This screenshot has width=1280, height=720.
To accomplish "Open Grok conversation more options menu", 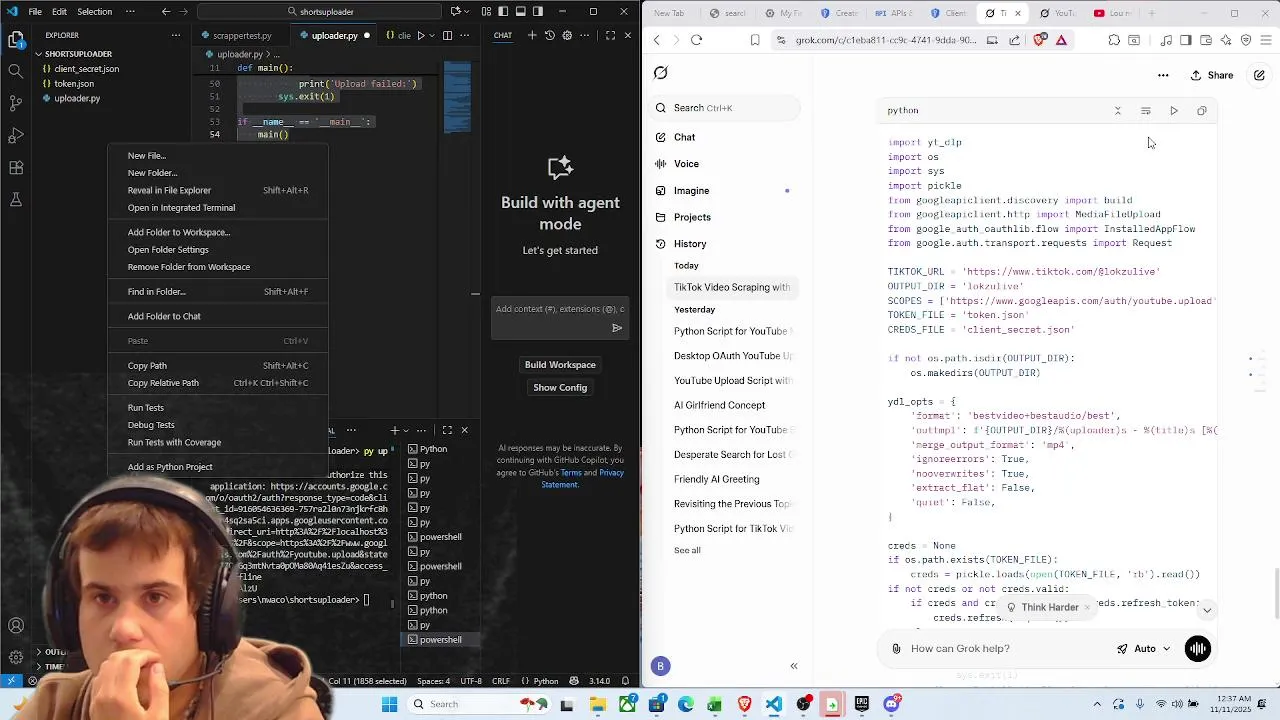I will pos(1163,75).
